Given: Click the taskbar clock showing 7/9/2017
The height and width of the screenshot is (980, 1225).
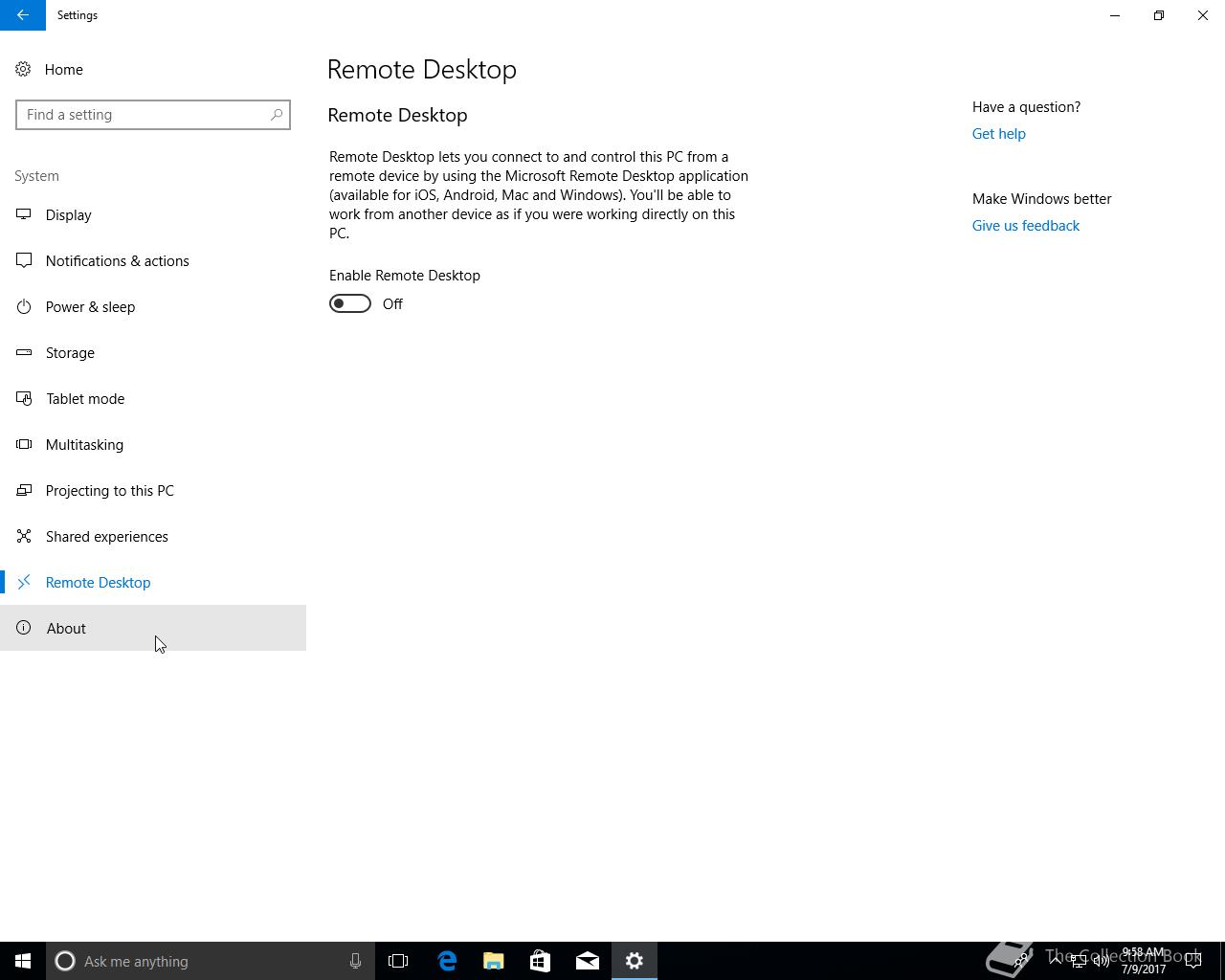Looking at the screenshot, I should 1143,961.
